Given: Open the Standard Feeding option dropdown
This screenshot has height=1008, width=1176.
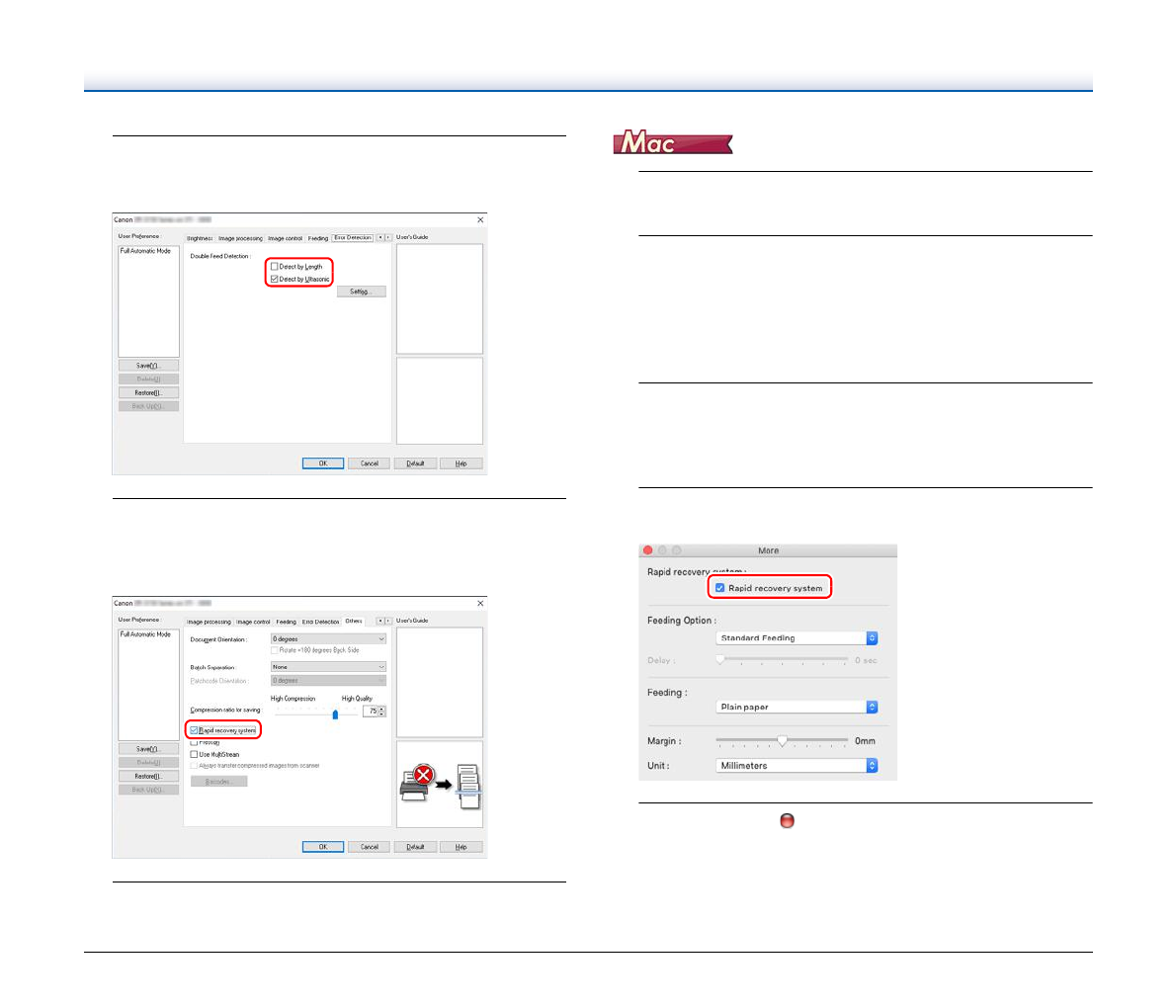Looking at the screenshot, I should 797,638.
